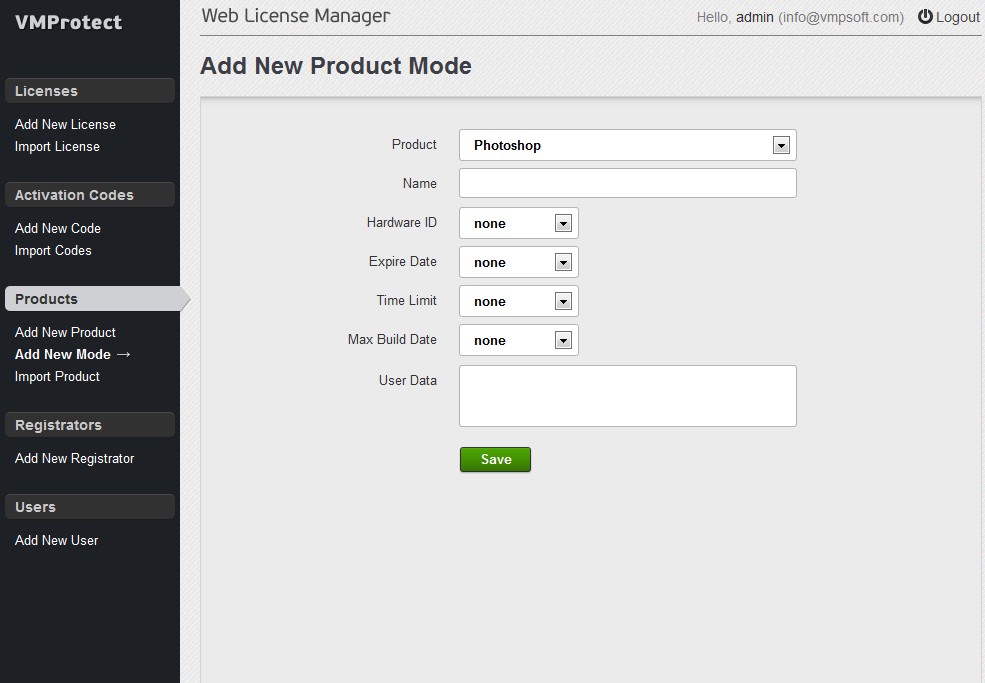
Task: Click the Logout power icon
Action: [x=925, y=16]
